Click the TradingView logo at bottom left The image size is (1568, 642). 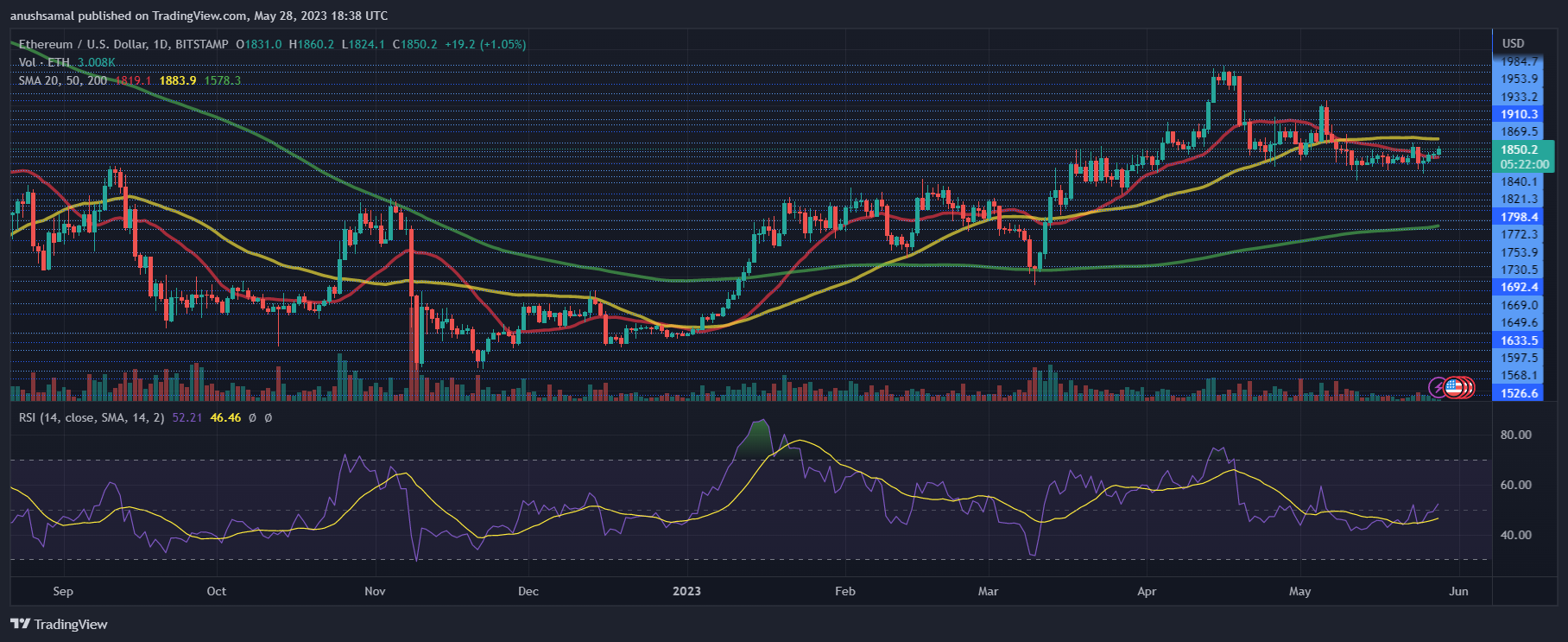coord(59,624)
